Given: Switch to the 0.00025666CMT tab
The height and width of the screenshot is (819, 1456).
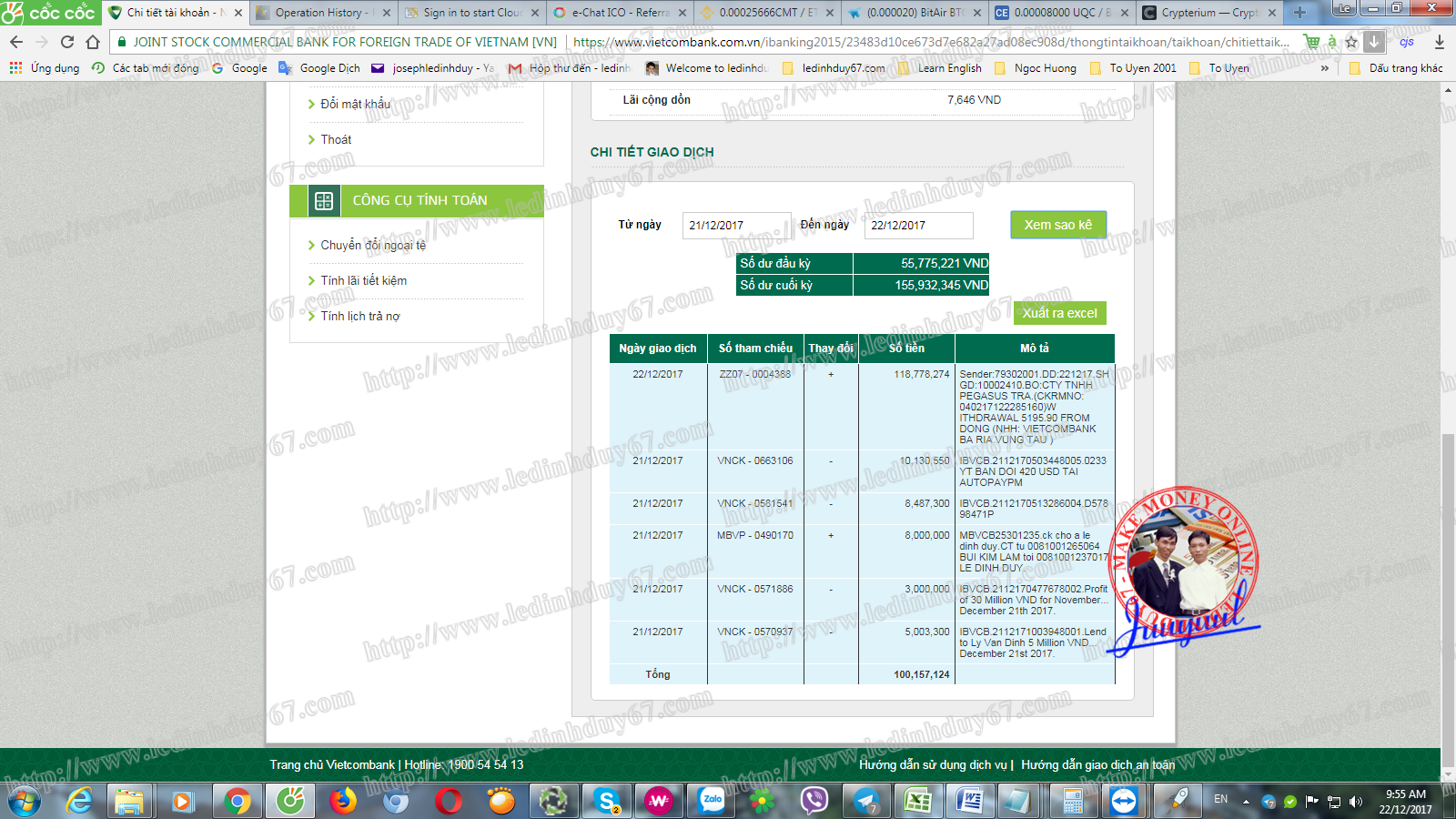Looking at the screenshot, I should 767,13.
